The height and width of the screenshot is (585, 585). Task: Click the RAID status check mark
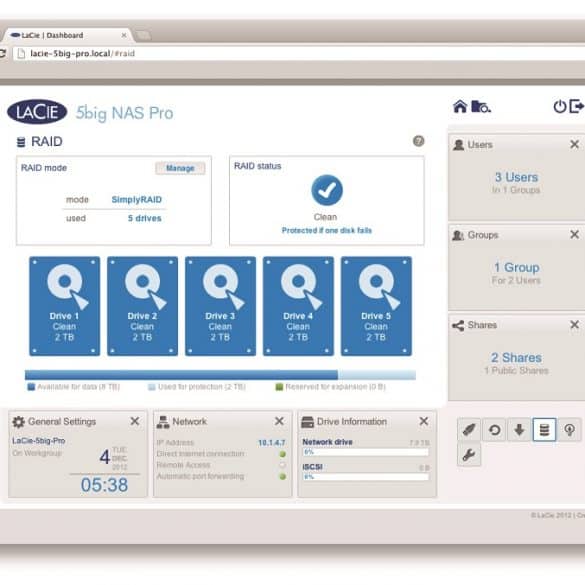(x=327, y=190)
